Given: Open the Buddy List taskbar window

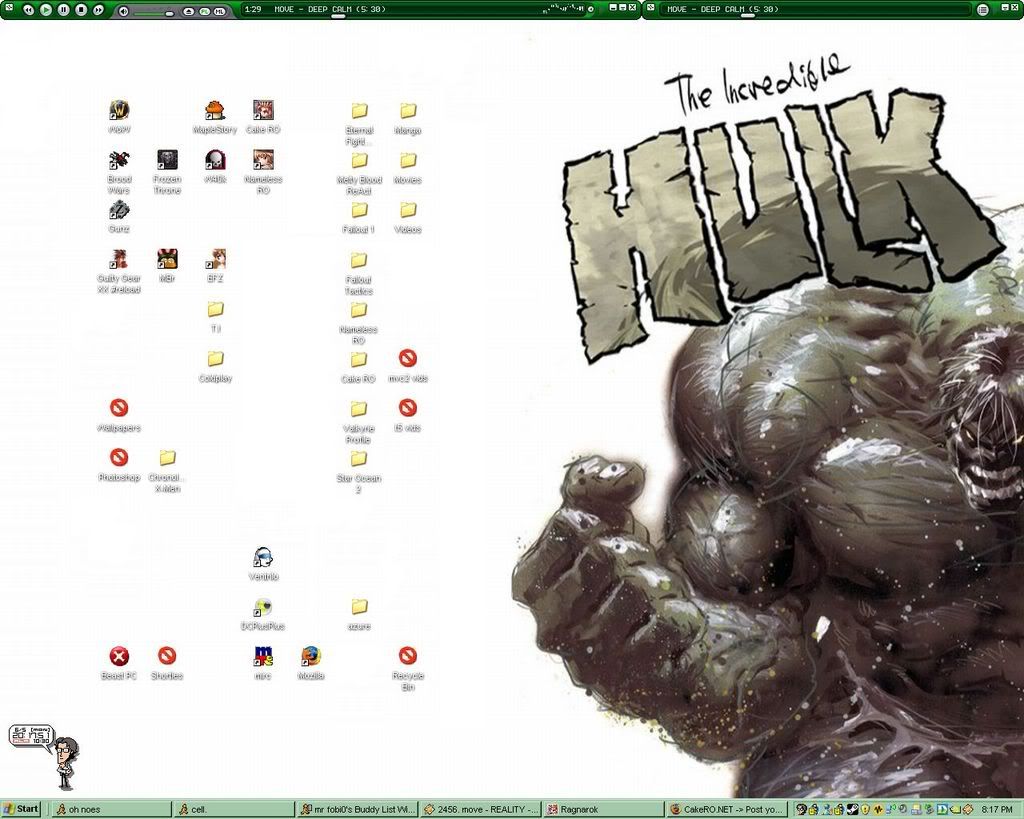Looking at the screenshot, I should pos(357,809).
